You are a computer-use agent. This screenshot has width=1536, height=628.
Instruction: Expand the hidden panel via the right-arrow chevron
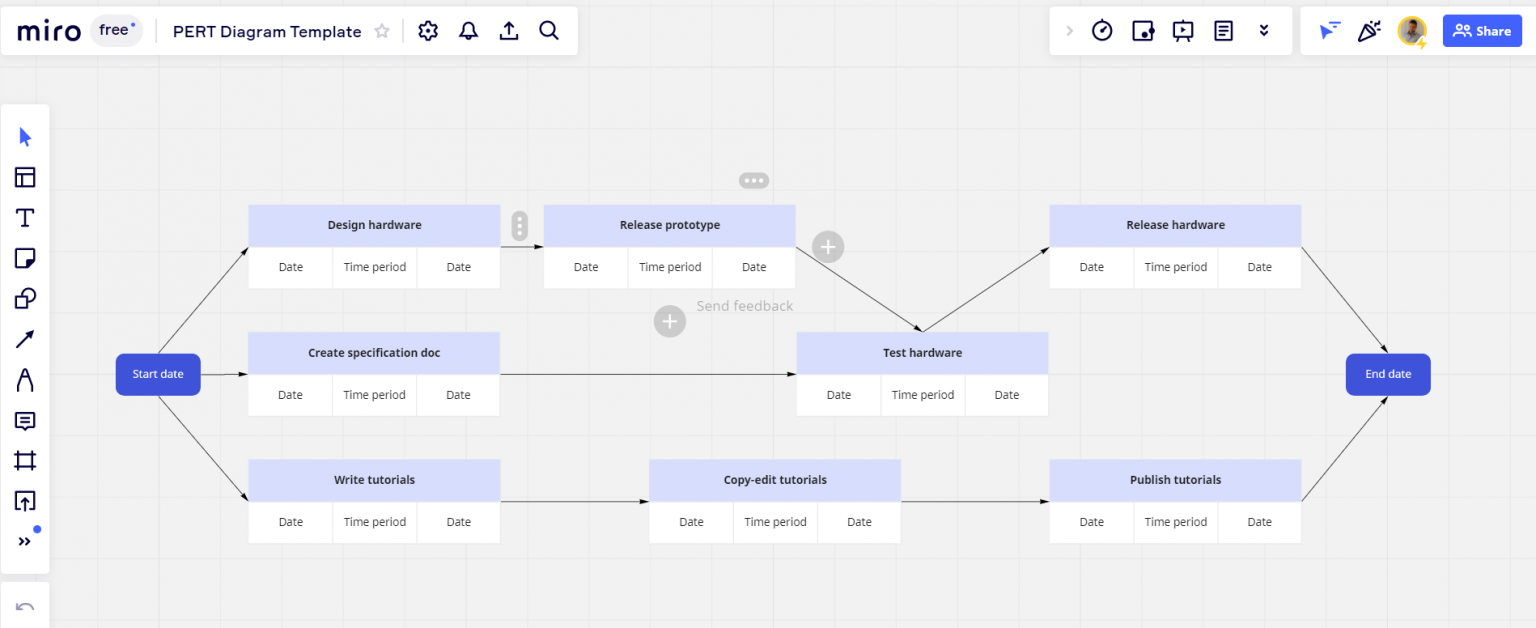point(1069,30)
